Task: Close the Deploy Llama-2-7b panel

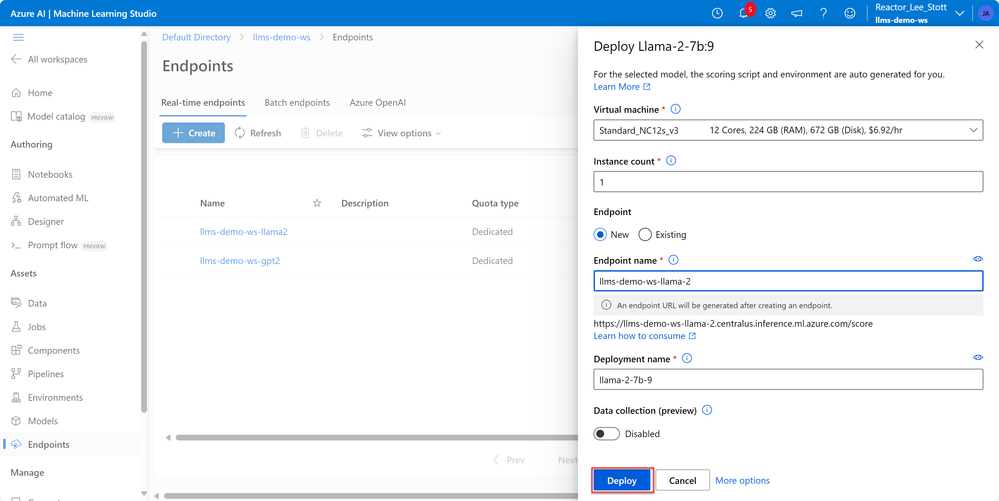Action: 979,45
